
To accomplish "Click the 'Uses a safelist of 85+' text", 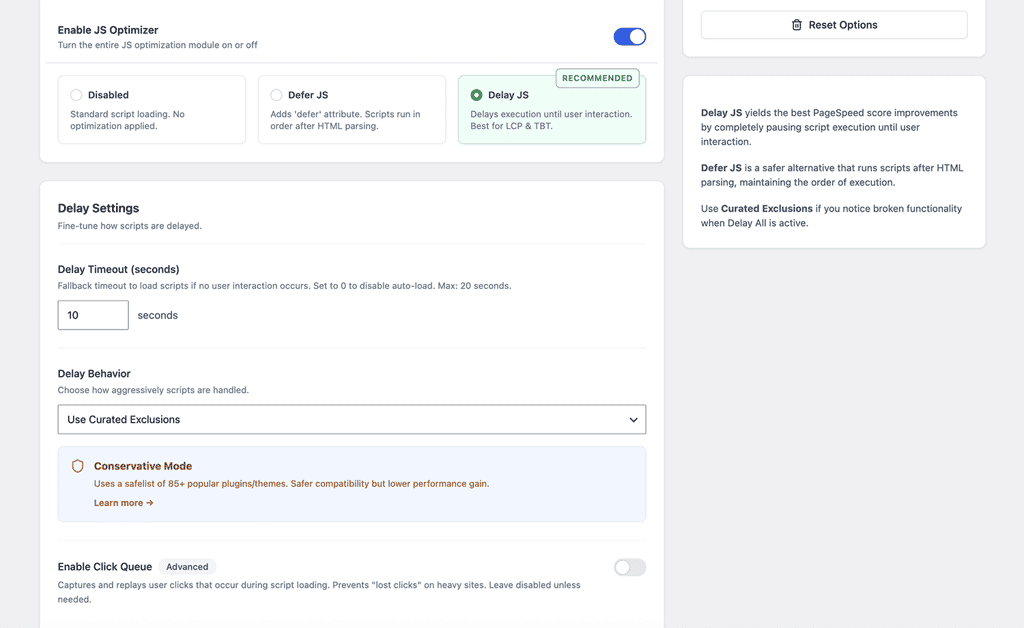I will pyautogui.click(x=291, y=484).
